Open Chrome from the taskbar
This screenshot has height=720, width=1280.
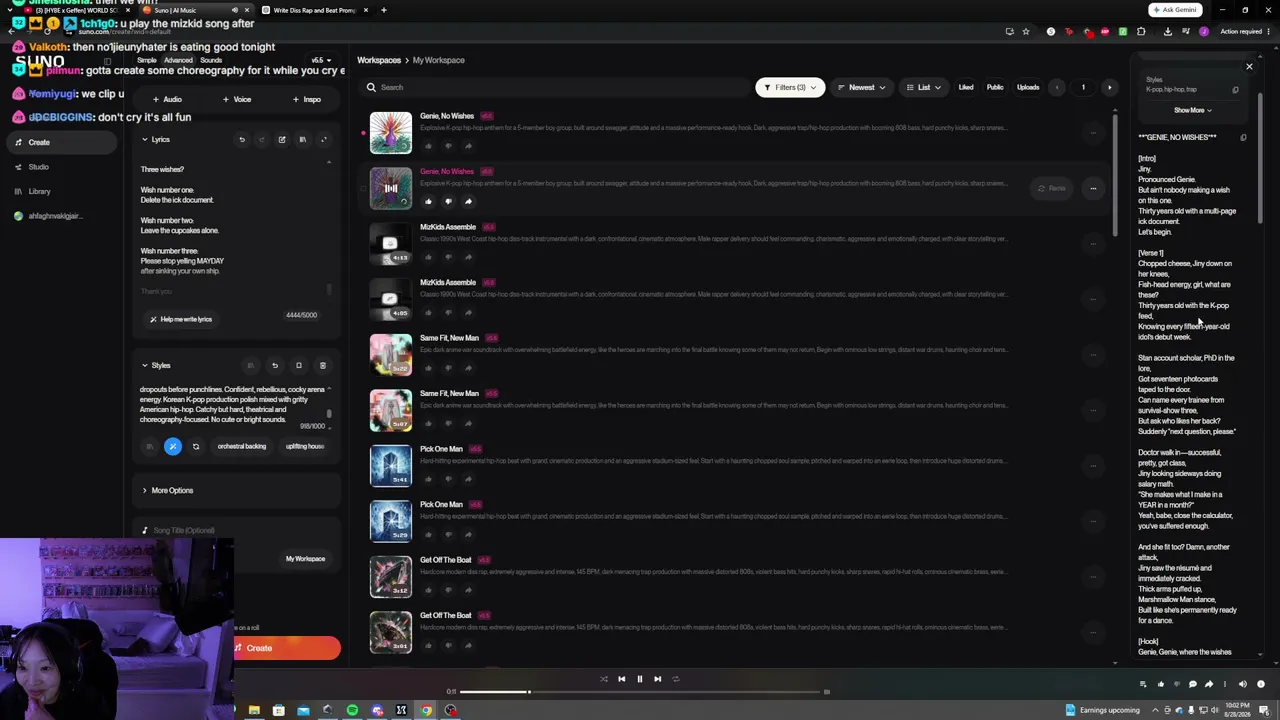[x=426, y=710]
